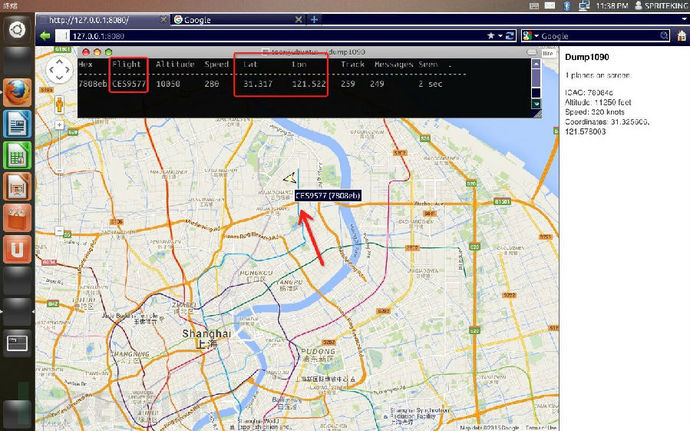Open the Bluetooth indicator menu
Viewport: 690px width, 431px height.
click(x=567, y=6)
